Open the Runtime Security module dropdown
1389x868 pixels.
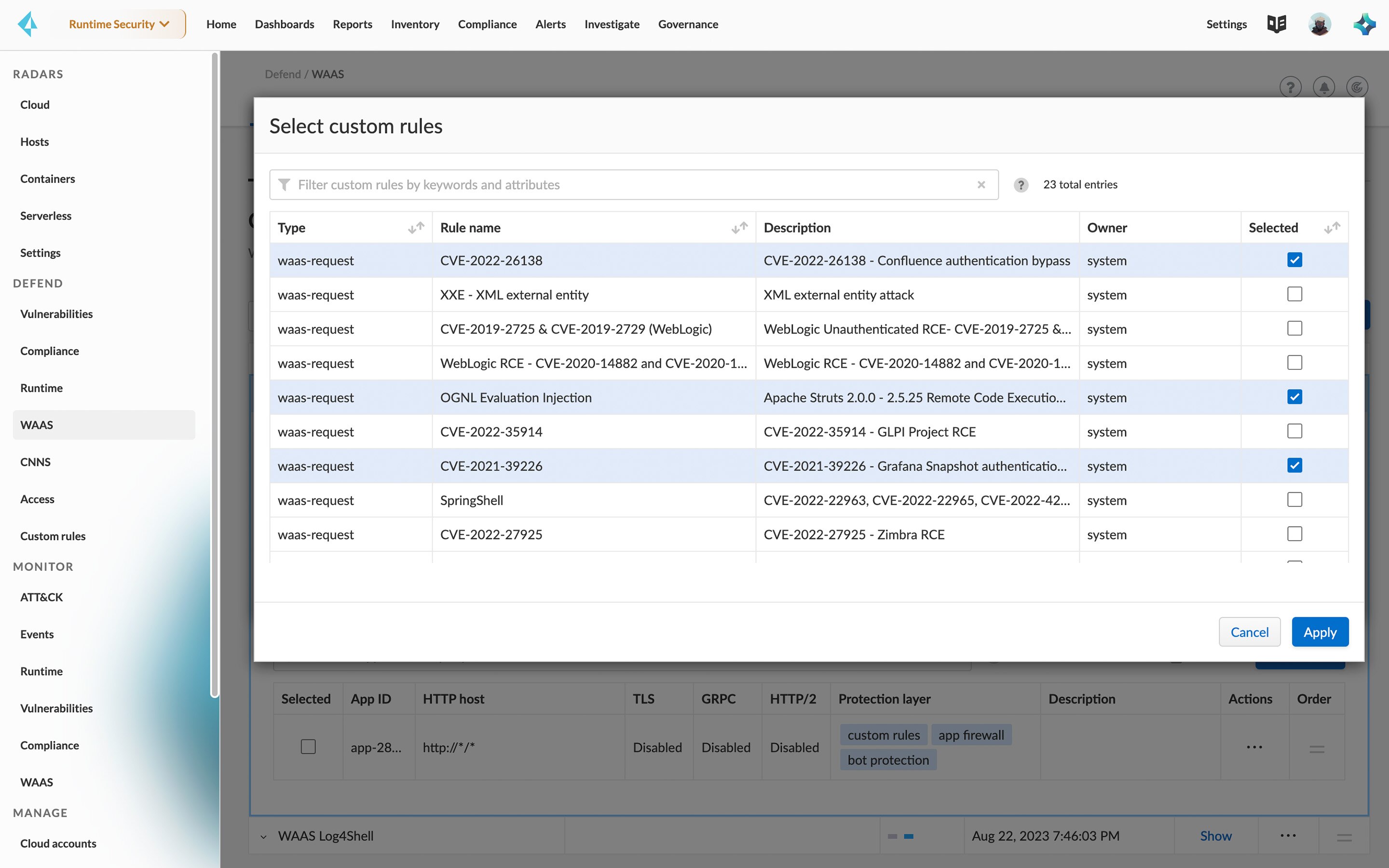coord(119,24)
